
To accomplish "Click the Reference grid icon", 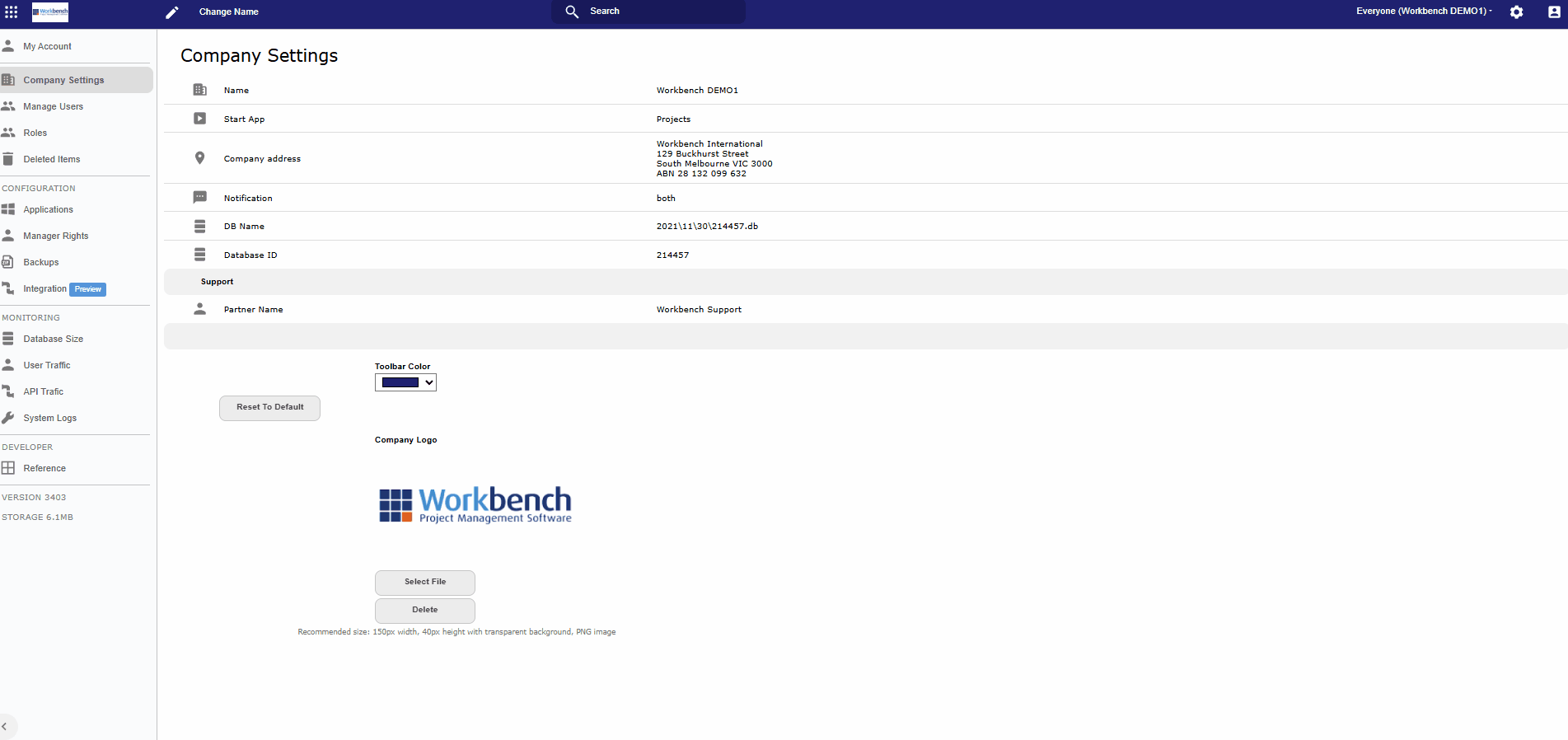I will [8, 468].
